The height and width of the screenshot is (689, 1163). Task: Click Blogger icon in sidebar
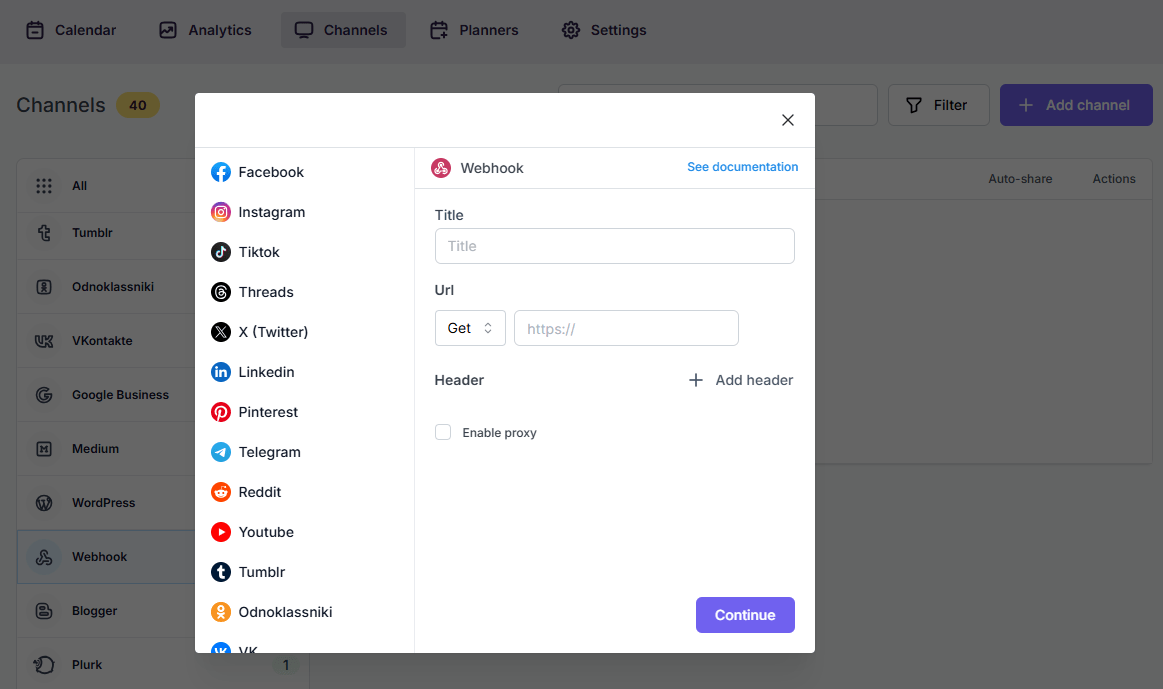click(x=44, y=611)
